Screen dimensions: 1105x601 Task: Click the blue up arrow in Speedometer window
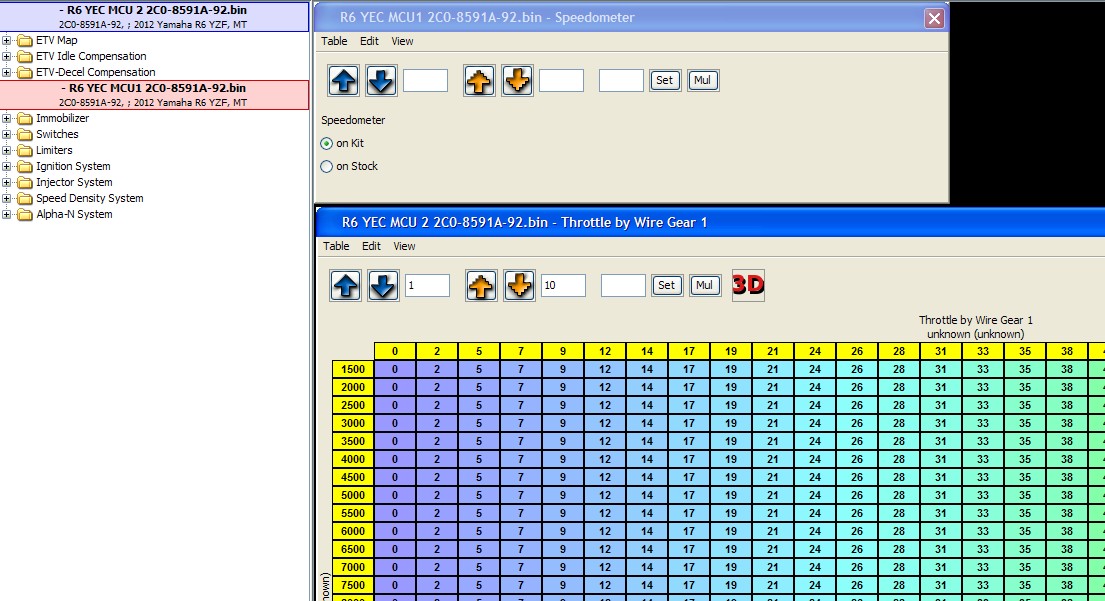point(344,81)
